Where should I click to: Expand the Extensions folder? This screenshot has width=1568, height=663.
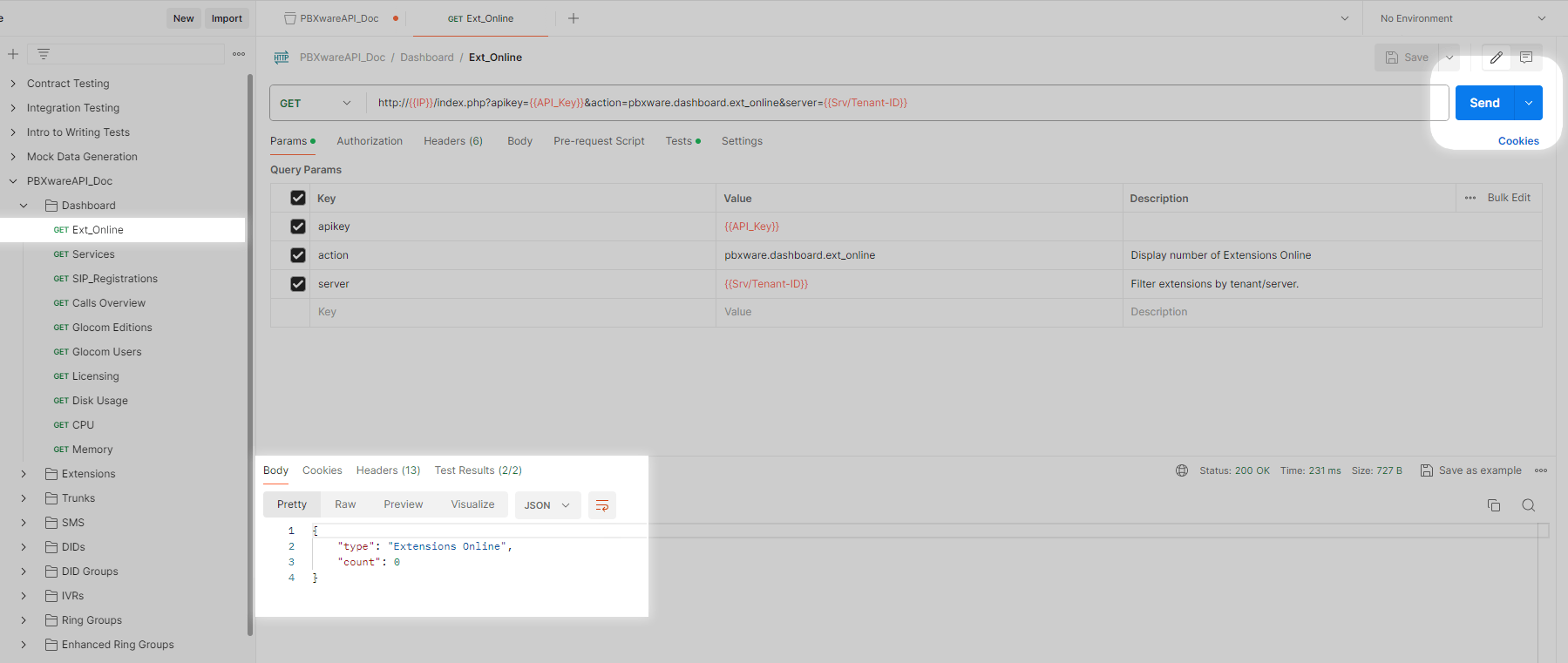[x=24, y=474]
